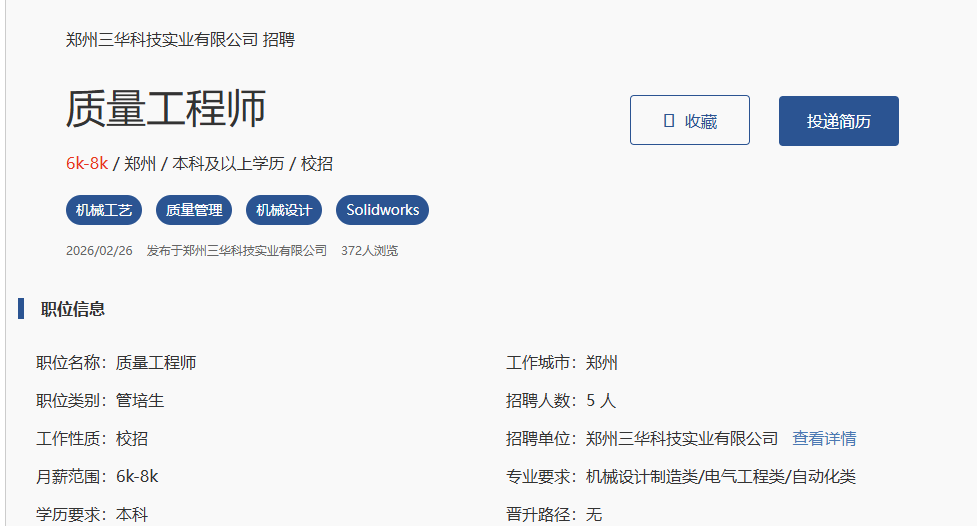Click the 管培生 job category value
This screenshot has height=526, width=977.
(140, 400)
